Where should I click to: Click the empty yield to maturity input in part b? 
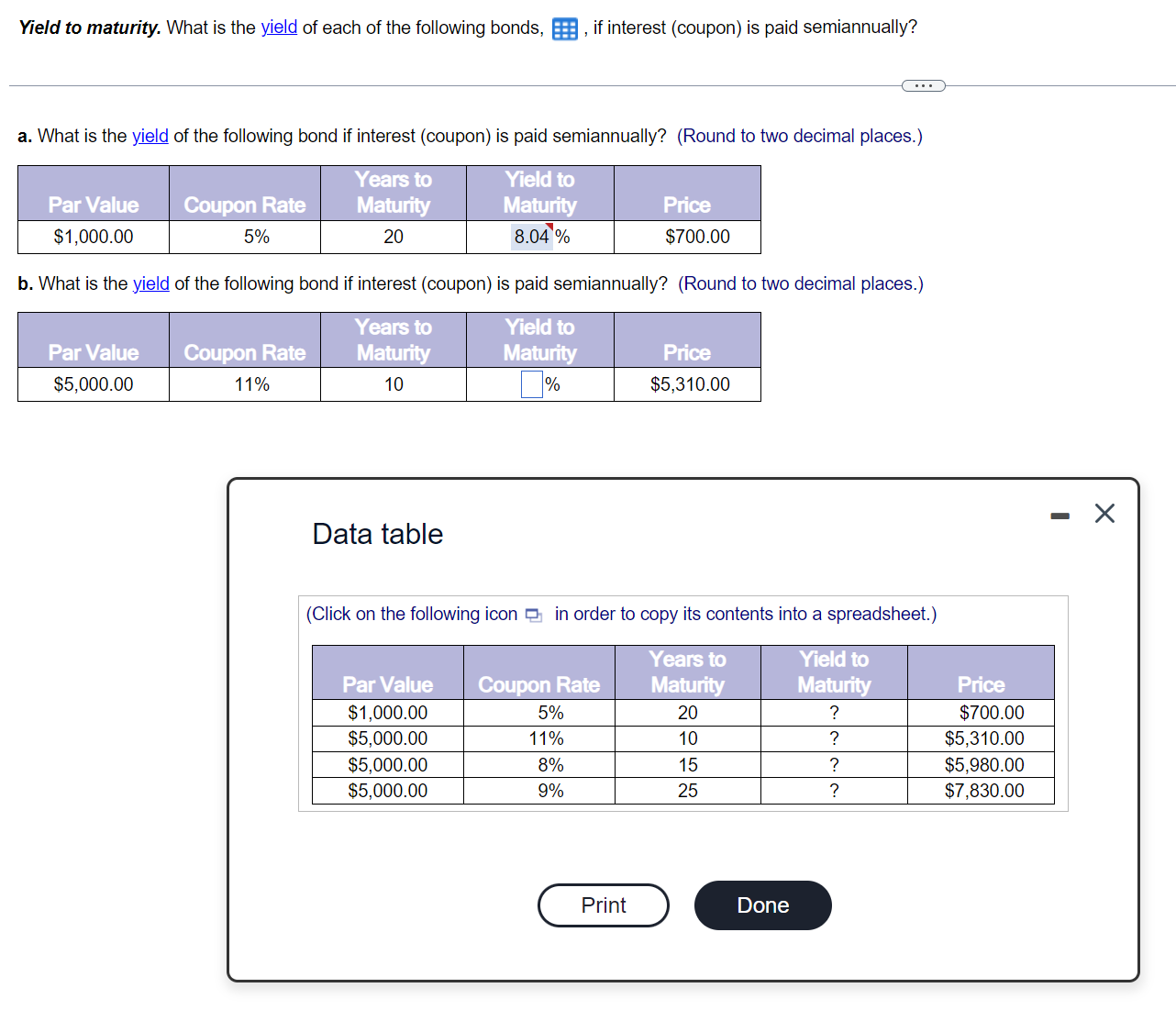pyautogui.click(x=531, y=384)
